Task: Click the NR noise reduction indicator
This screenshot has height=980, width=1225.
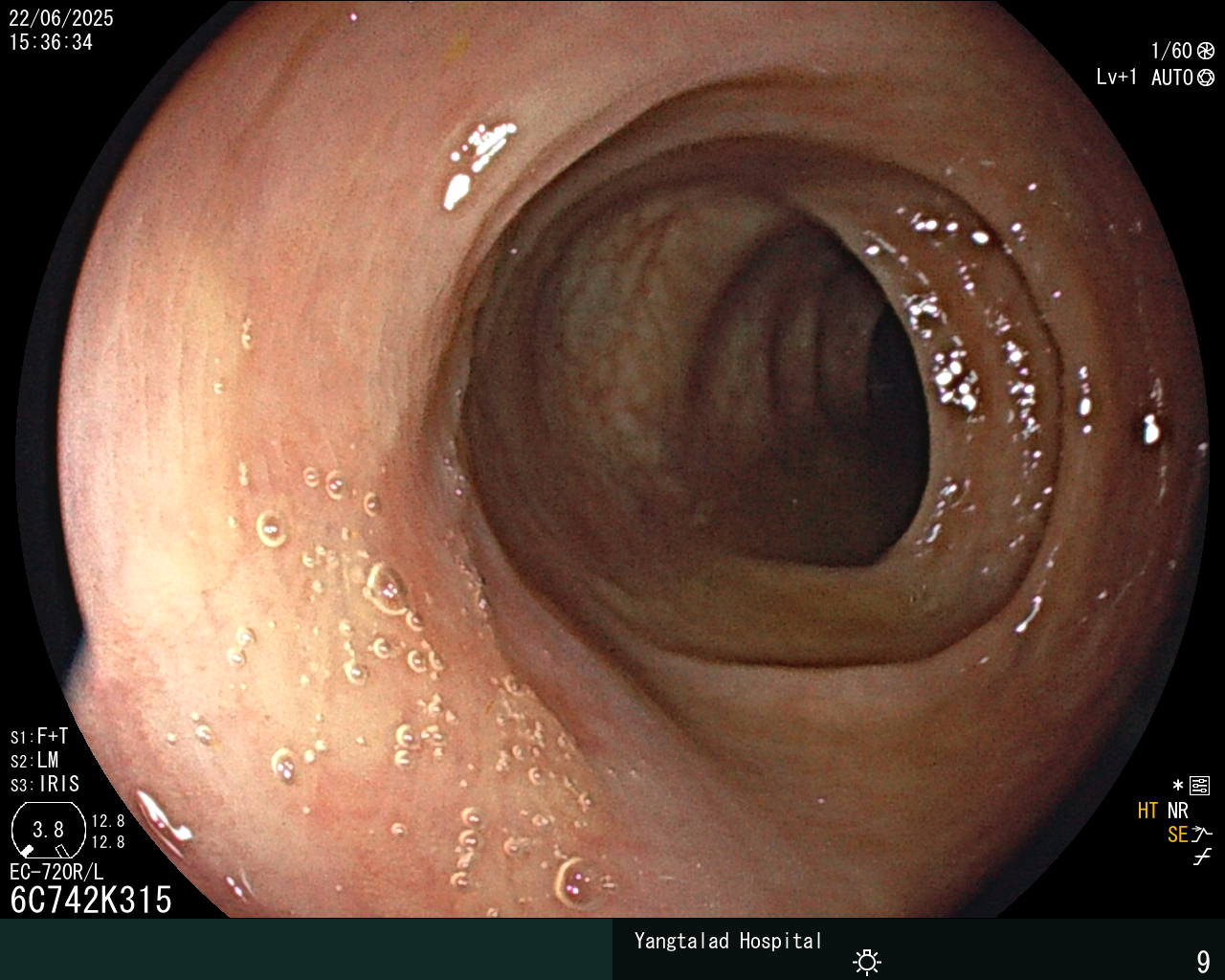Action: pyautogui.click(x=1178, y=812)
